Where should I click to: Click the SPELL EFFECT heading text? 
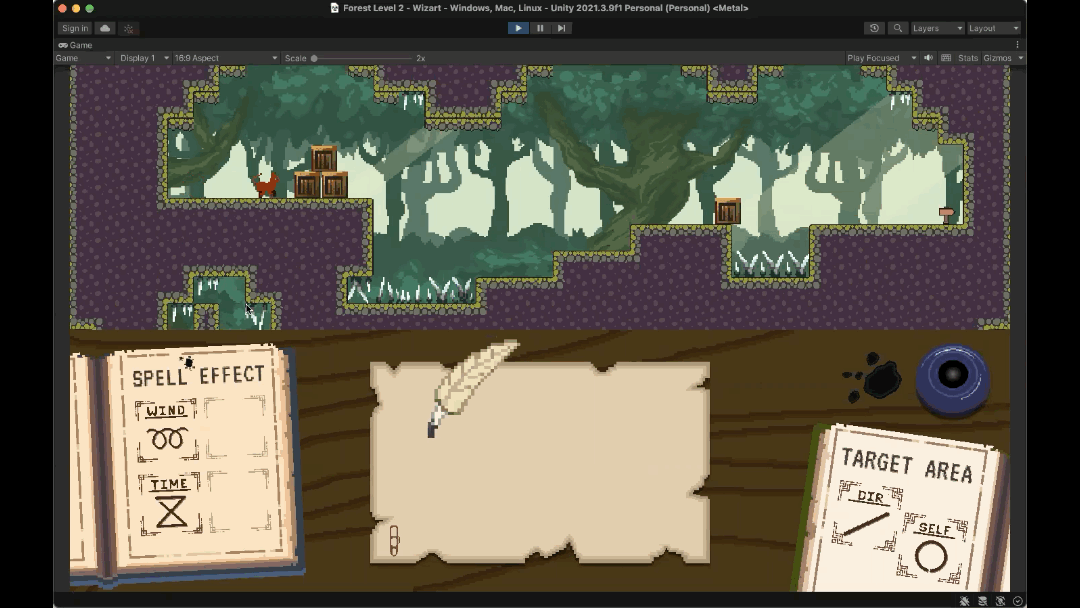(198, 375)
